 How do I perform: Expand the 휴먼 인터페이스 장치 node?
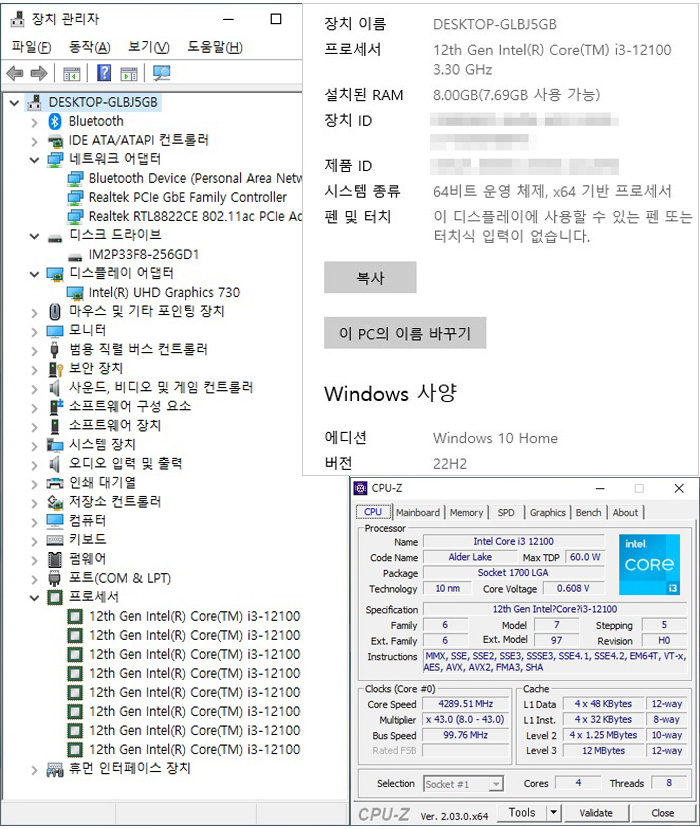[x=34, y=770]
